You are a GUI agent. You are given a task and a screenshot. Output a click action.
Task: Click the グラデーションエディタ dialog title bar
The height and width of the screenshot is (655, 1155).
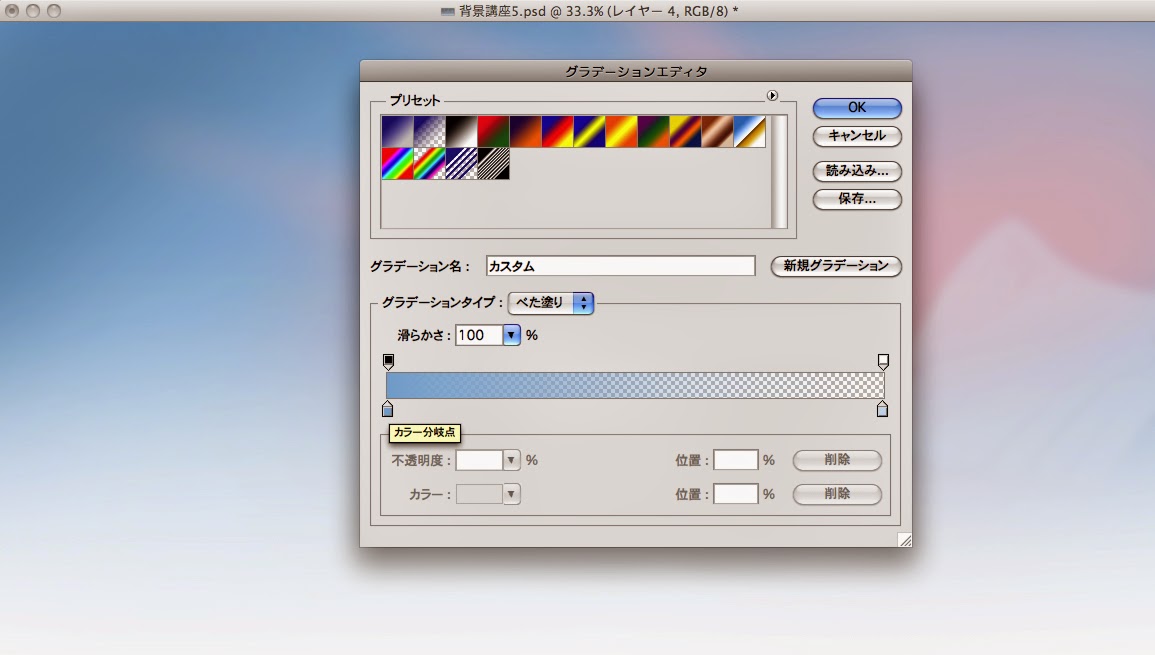(x=636, y=71)
